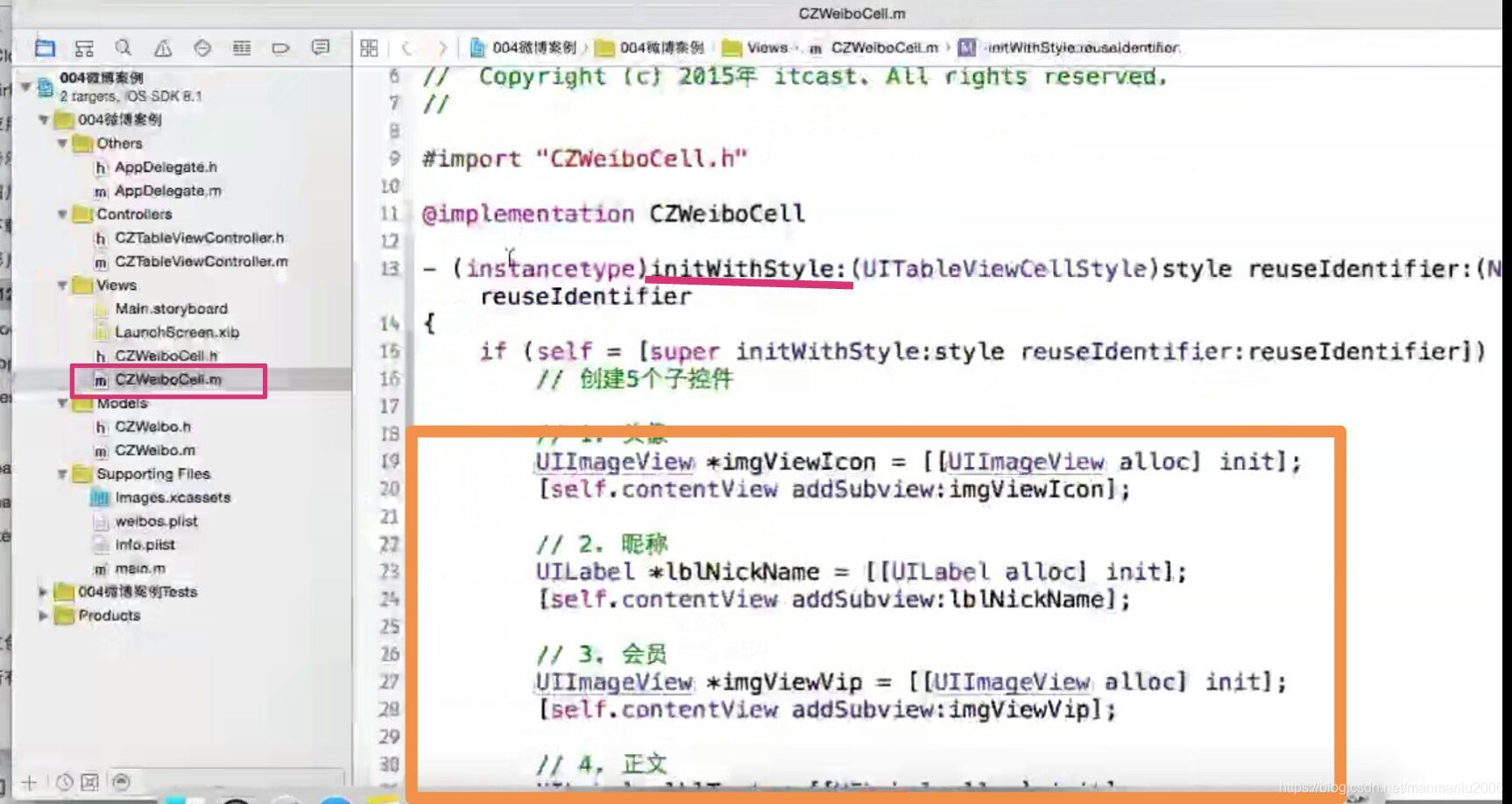1512x804 pixels.
Task: Open the Issue navigator warning icon
Action: pyautogui.click(x=163, y=48)
